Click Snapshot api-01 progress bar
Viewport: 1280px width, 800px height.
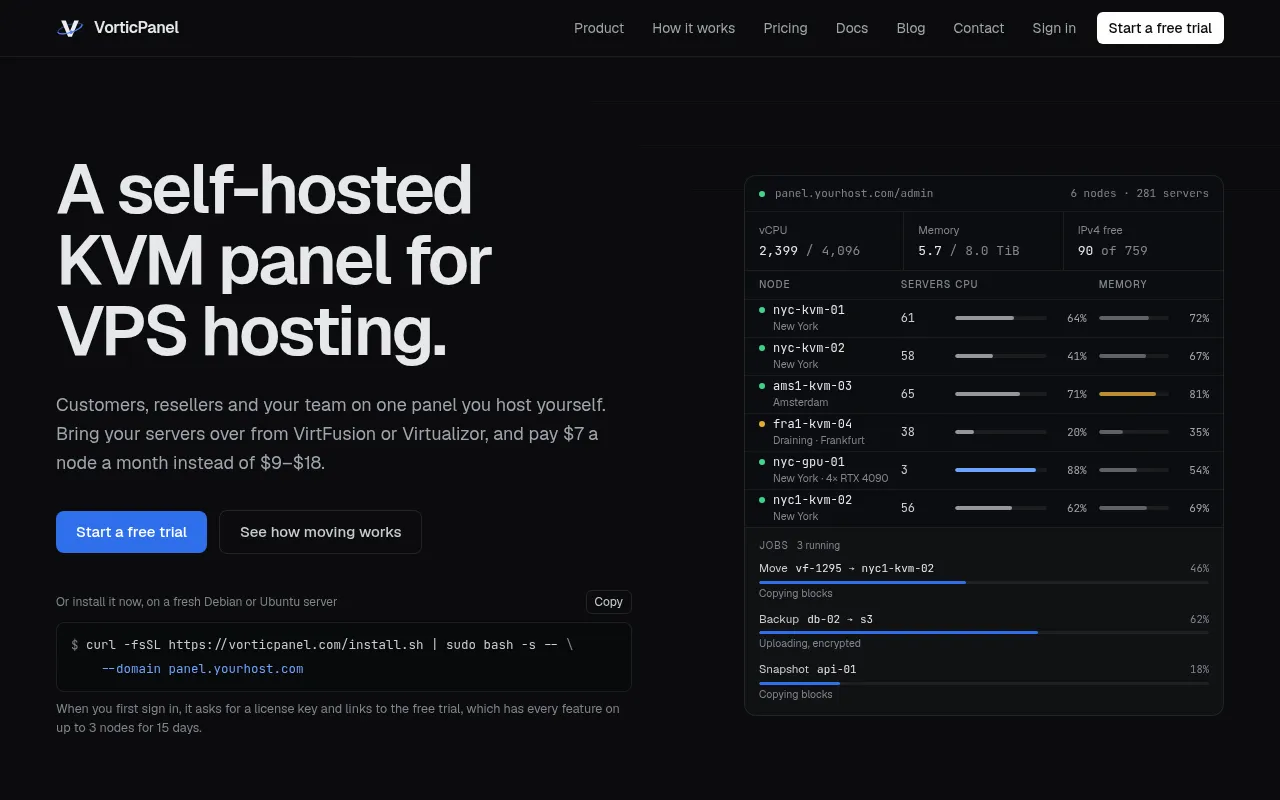(984, 683)
